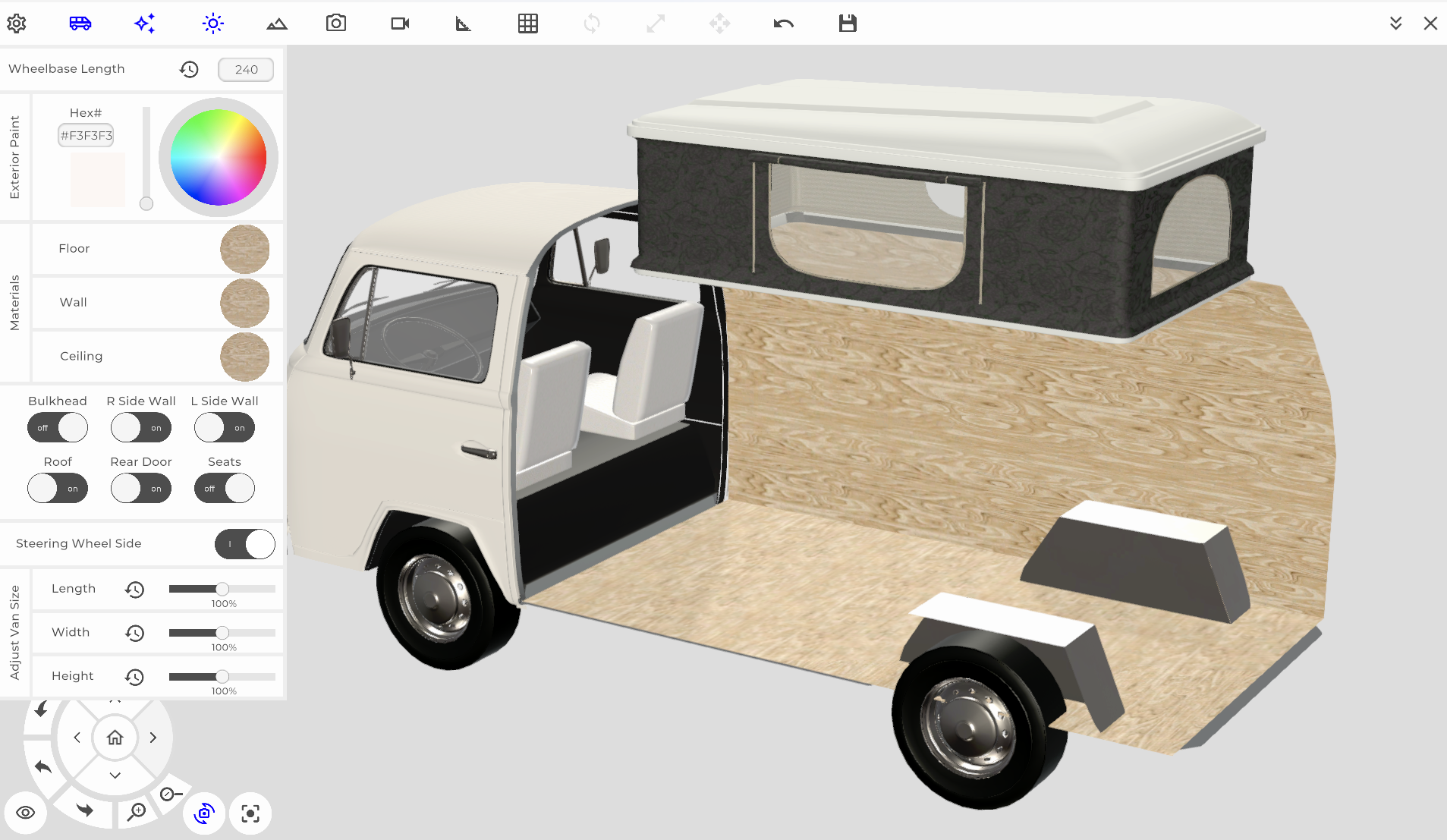The height and width of the screenshot is (840, 1447).
Task: Click the orbit camera mode icon
Action: point(204,814)
